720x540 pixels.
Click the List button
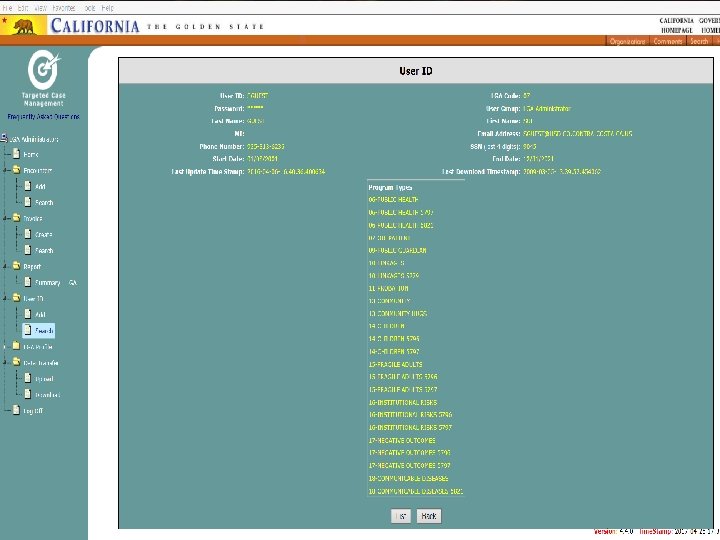[x=401, y=516]
